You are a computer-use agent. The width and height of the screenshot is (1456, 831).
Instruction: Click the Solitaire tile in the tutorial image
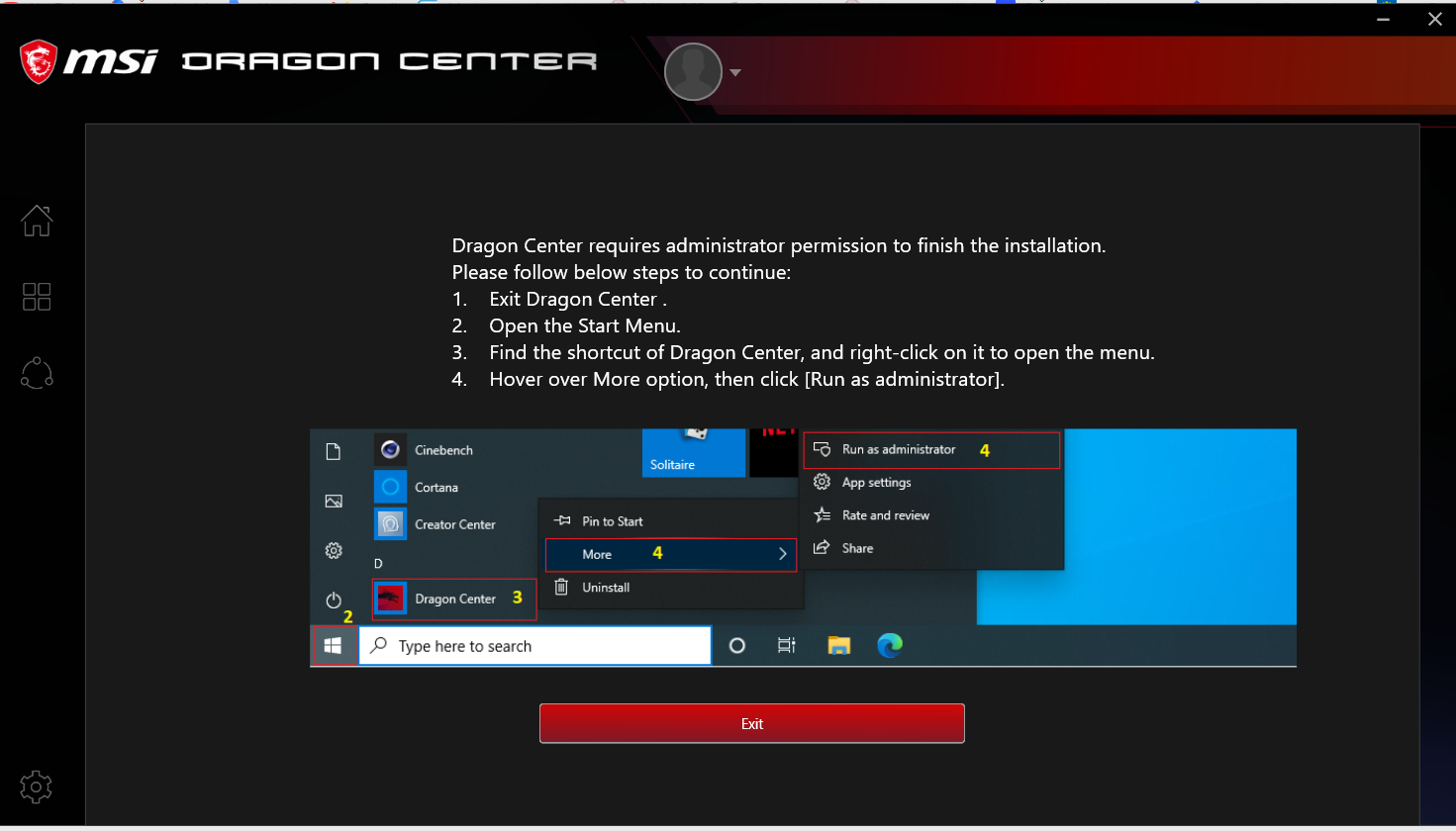(x=694, y=453)
